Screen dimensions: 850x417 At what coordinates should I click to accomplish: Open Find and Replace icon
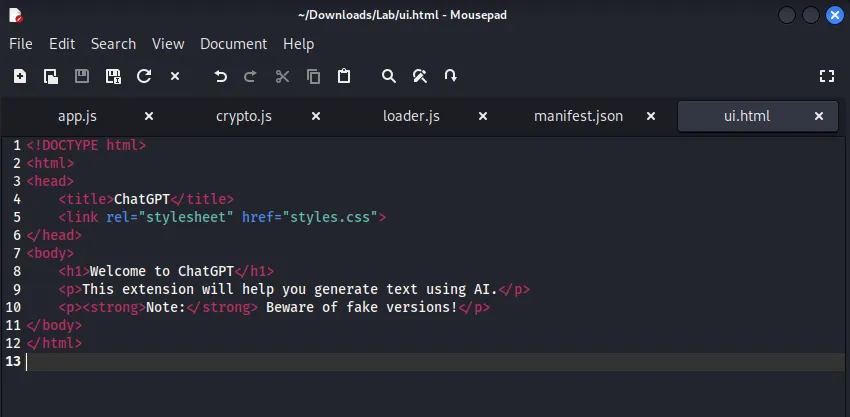(420, 76)
